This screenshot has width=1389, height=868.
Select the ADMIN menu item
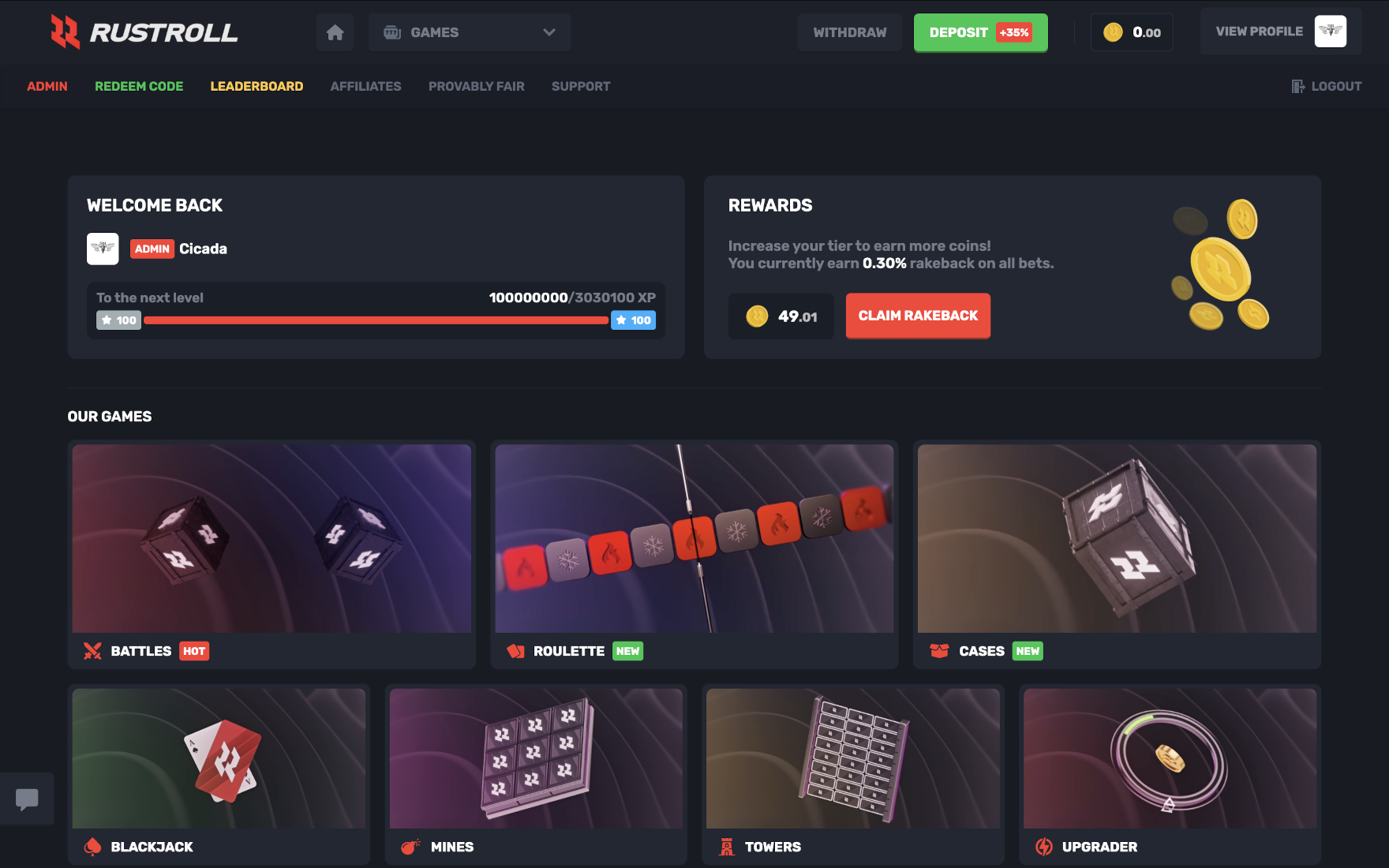point(47,86)
